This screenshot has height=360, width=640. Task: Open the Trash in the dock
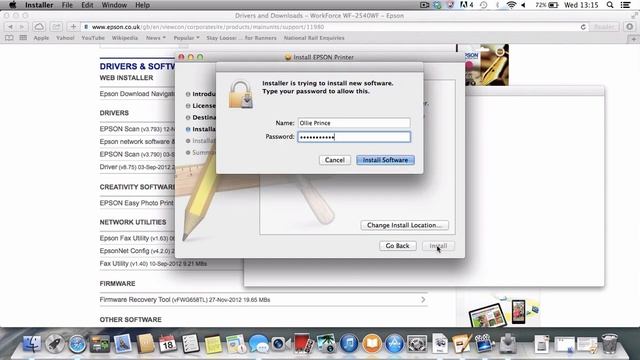[609, 344]
